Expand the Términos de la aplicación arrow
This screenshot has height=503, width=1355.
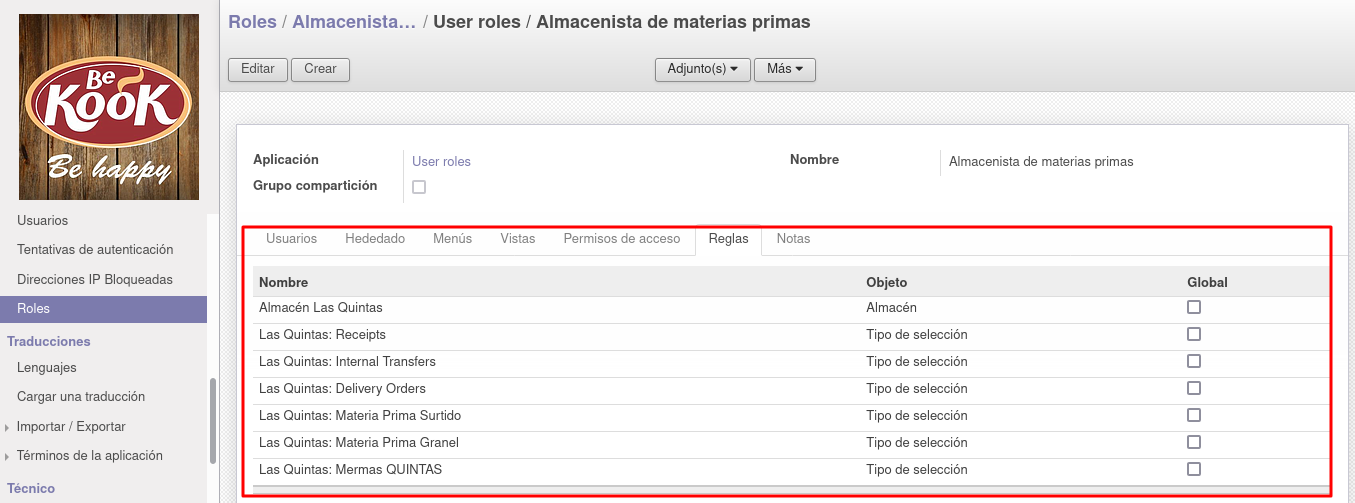coord(7,456)
